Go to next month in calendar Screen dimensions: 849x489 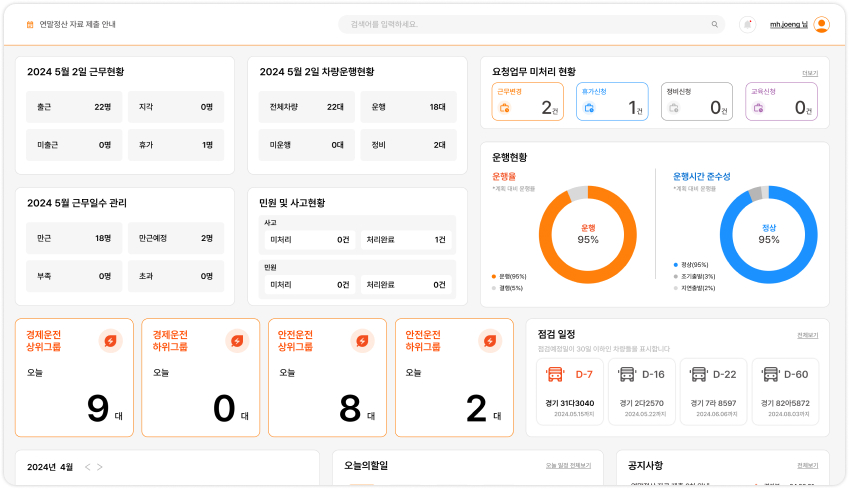point(100,467)
